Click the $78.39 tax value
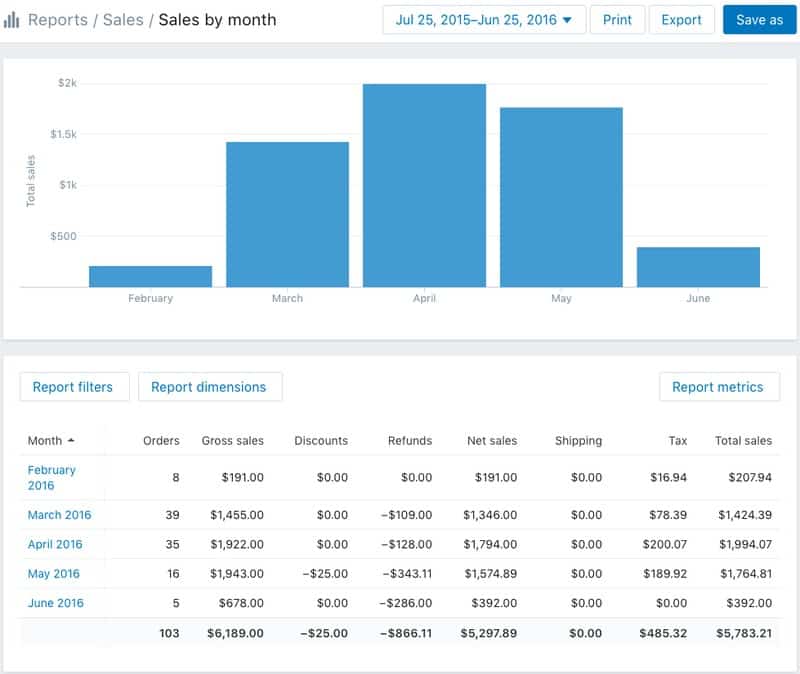Image resolution: width=800 pixels, height=674 pixels. coord(668,515)
